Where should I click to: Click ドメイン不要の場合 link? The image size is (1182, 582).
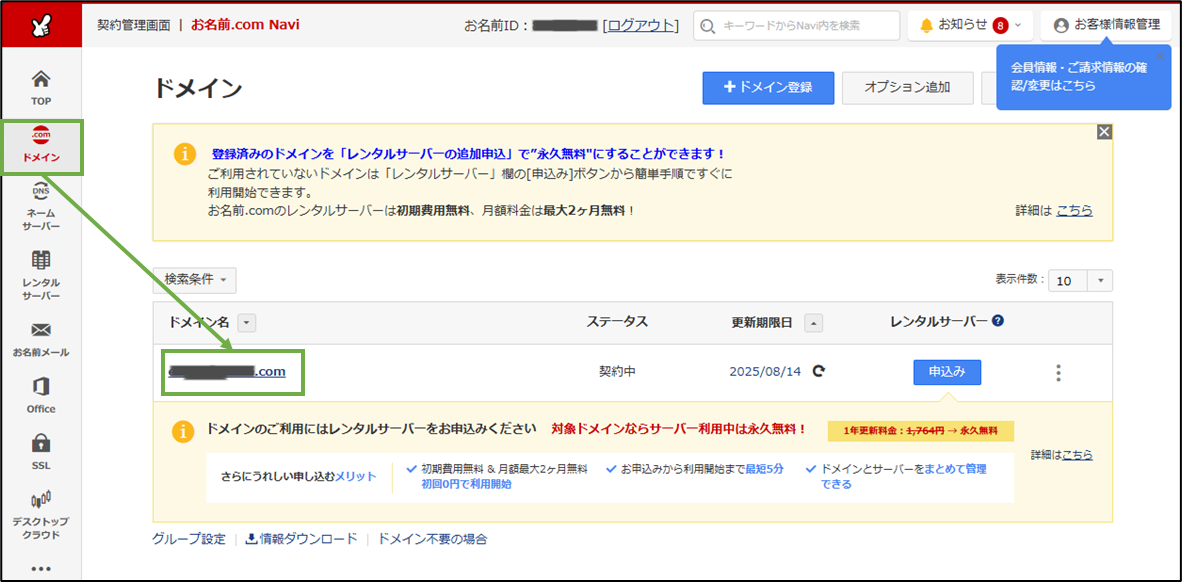click(x=432, y=539)
